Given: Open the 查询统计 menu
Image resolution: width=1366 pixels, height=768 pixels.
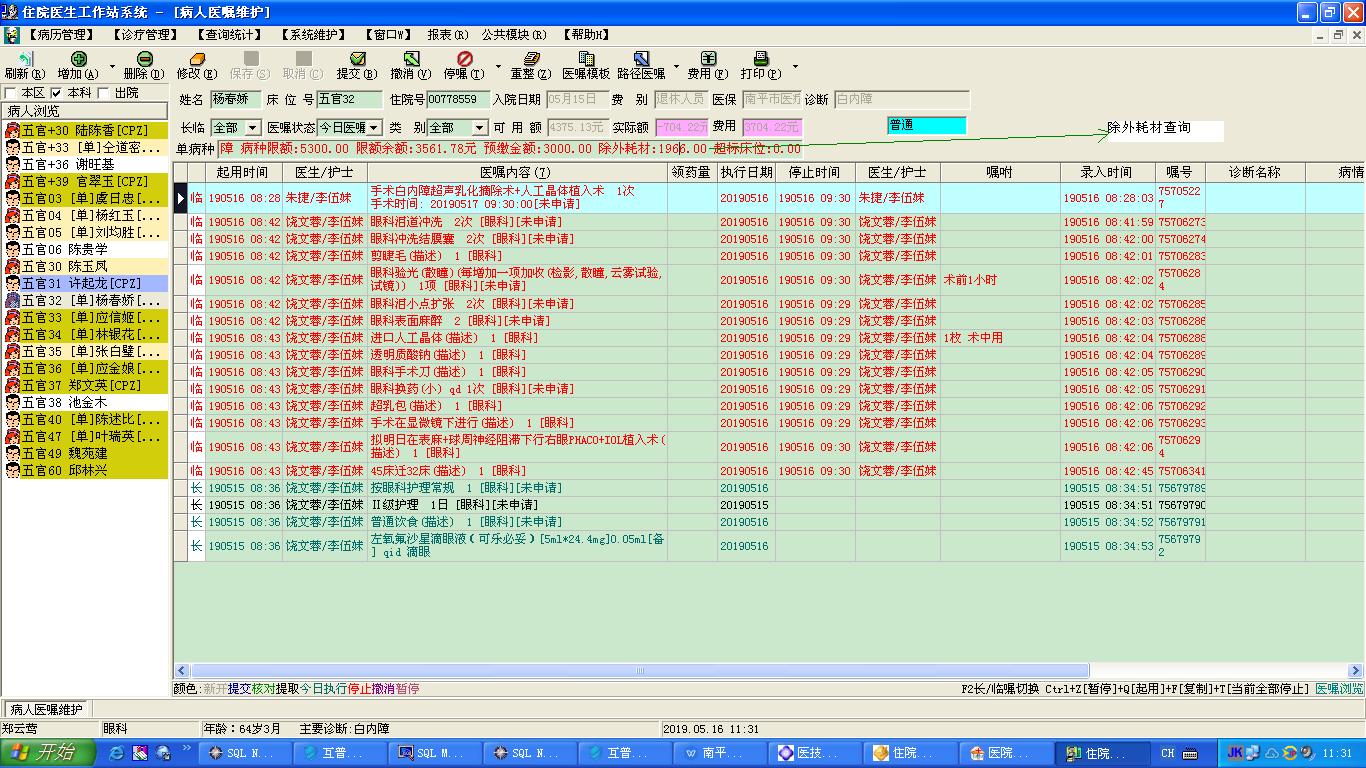Looking at the screenshot, I should pos(229,35).
